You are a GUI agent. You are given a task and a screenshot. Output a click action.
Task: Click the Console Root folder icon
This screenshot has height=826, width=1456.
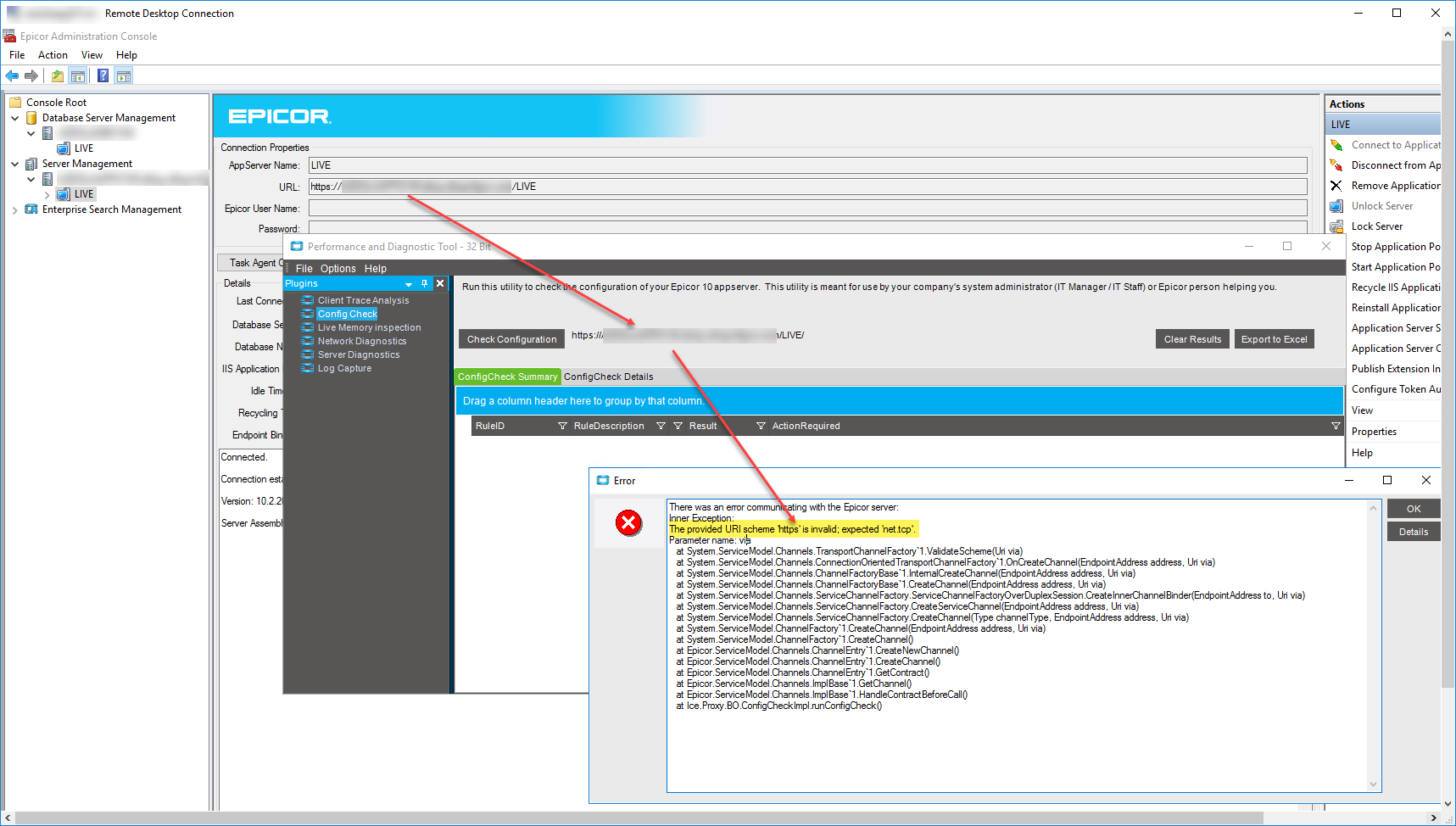click(15, 103)
